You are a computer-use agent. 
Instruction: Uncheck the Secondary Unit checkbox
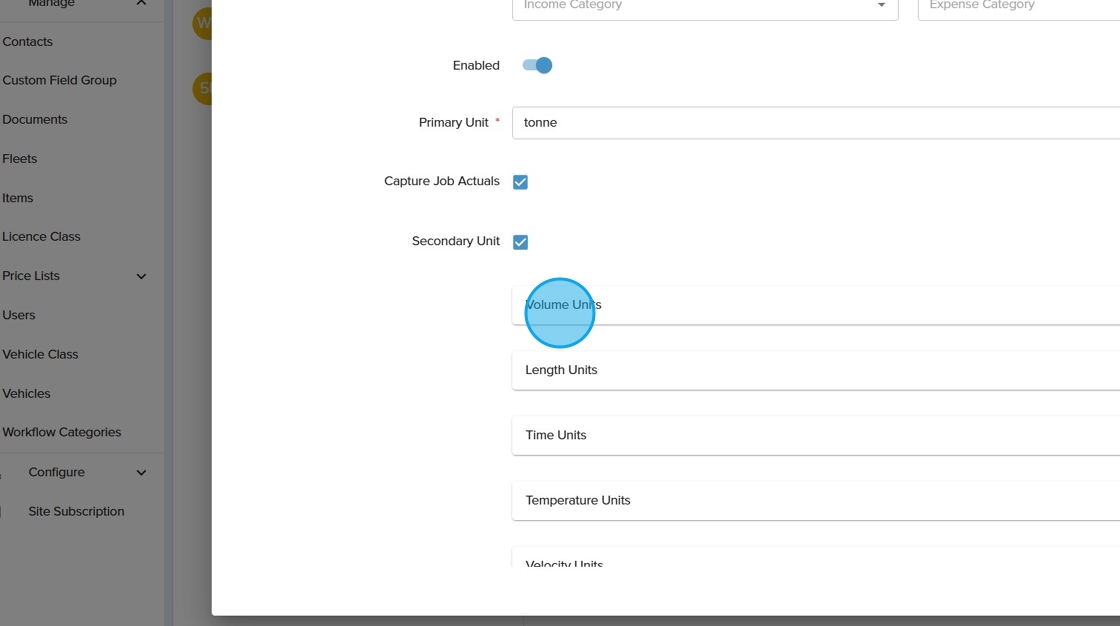tap(520, 242)
